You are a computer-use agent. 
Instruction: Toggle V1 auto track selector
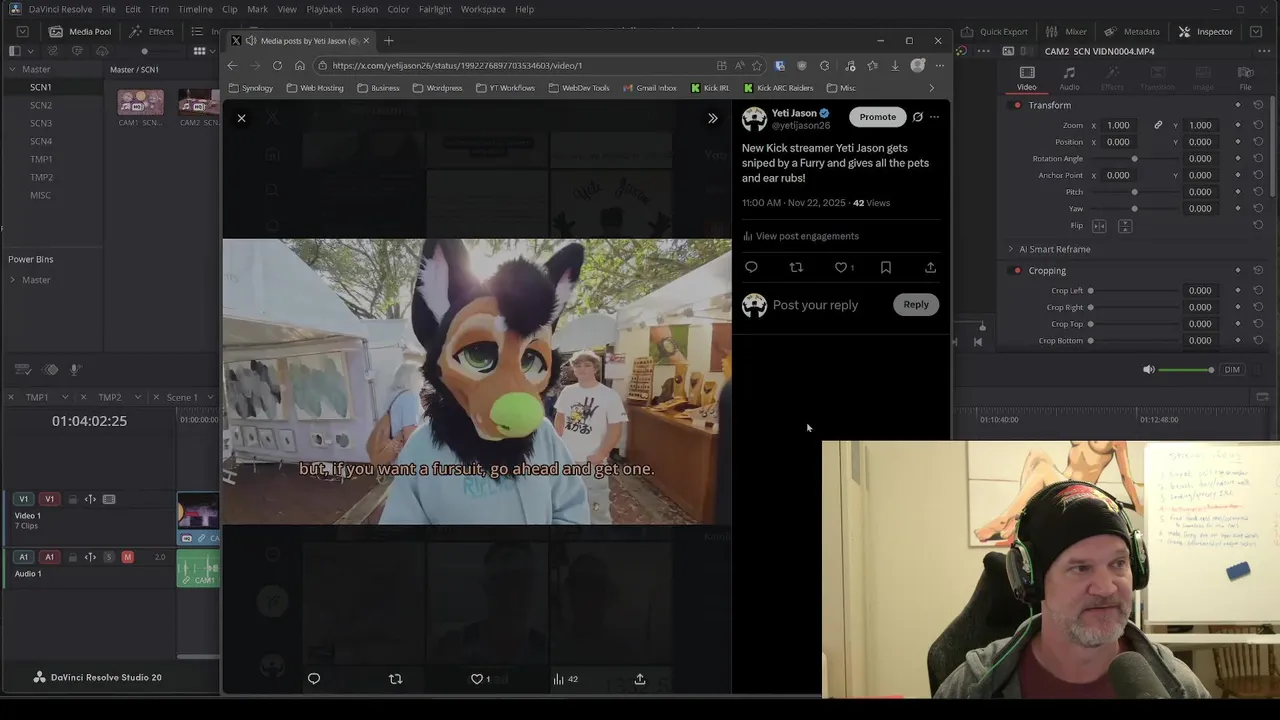(x=90, y=499)
